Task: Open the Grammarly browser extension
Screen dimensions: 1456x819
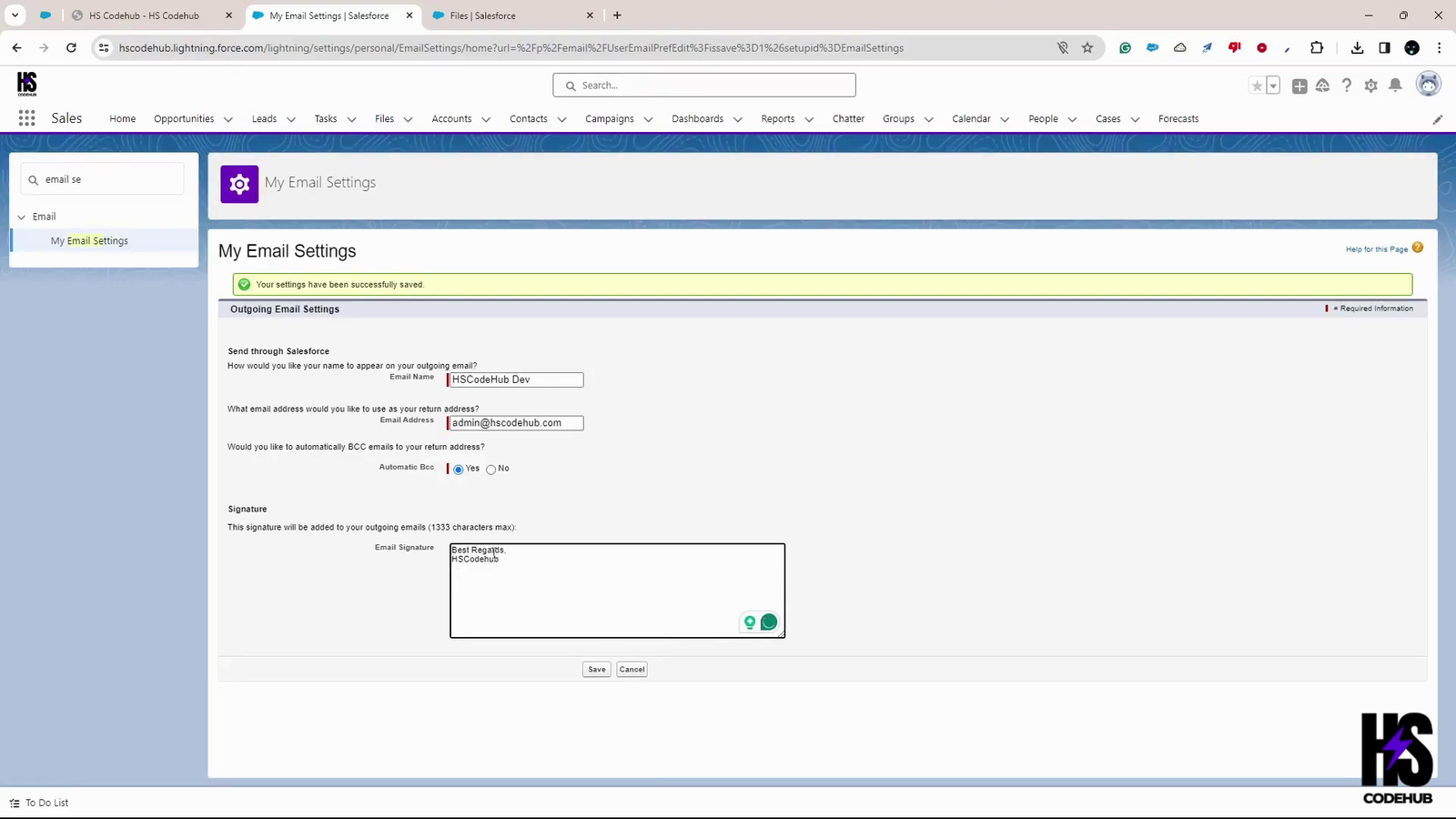Action: pos(1126,48)
